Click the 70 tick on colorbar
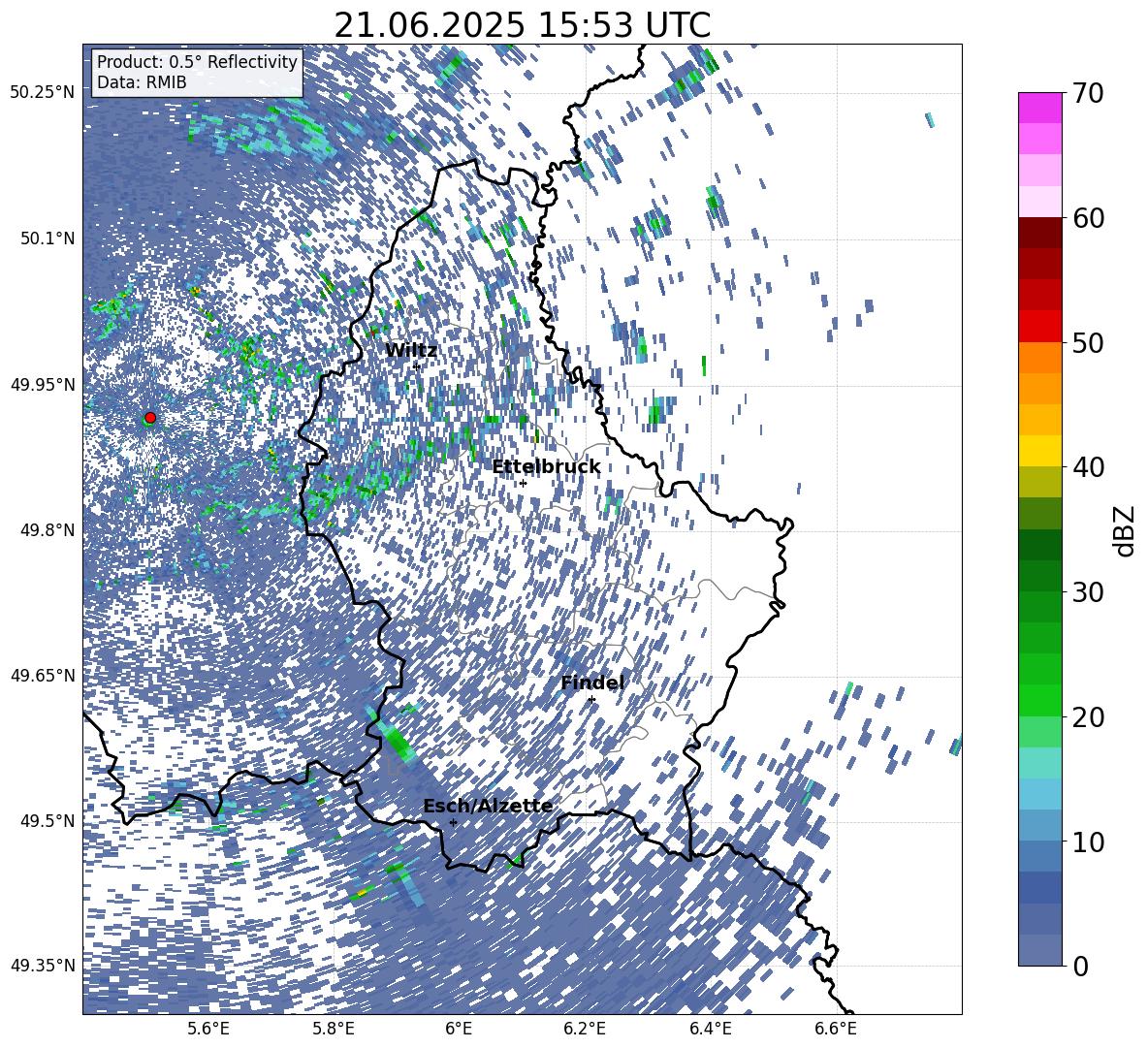 click(x=1087, y=93)
